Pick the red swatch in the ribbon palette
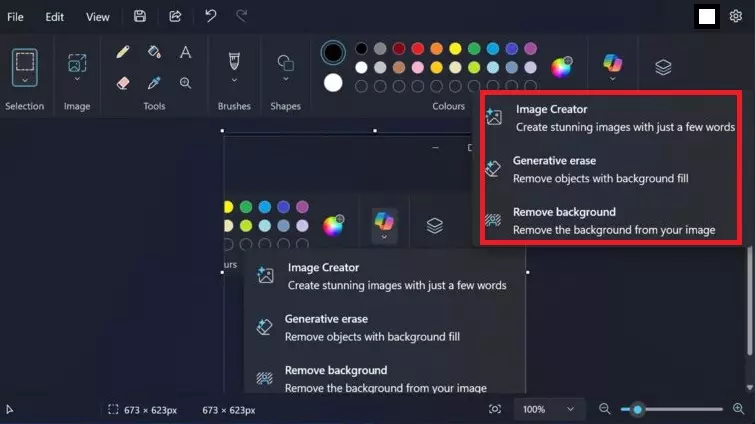755x424 pixels. 417,49
